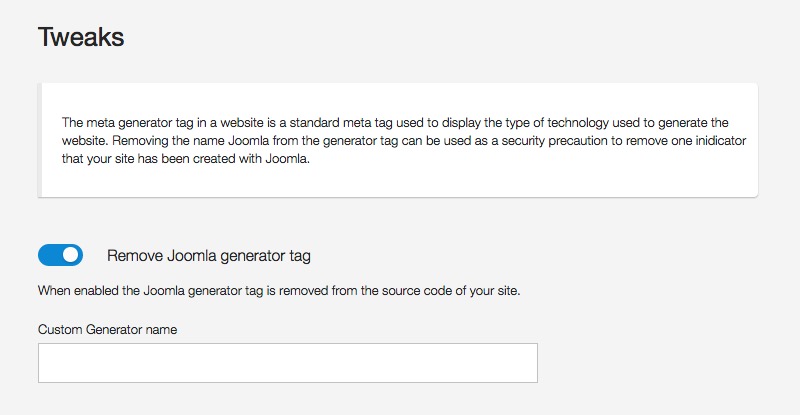Click the white knob of the toggle

coord(71,255)
